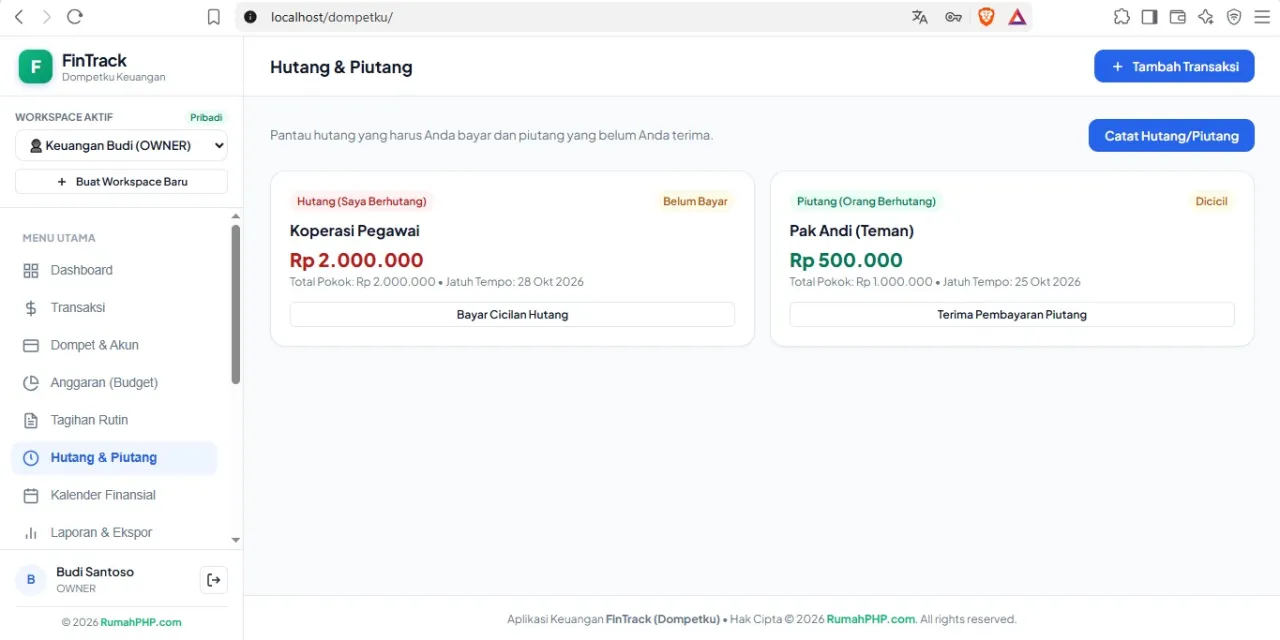Click the Brave VPN shield icon
The image size is (1280, 640).
pyautogui.click(x=1233, y=17)
